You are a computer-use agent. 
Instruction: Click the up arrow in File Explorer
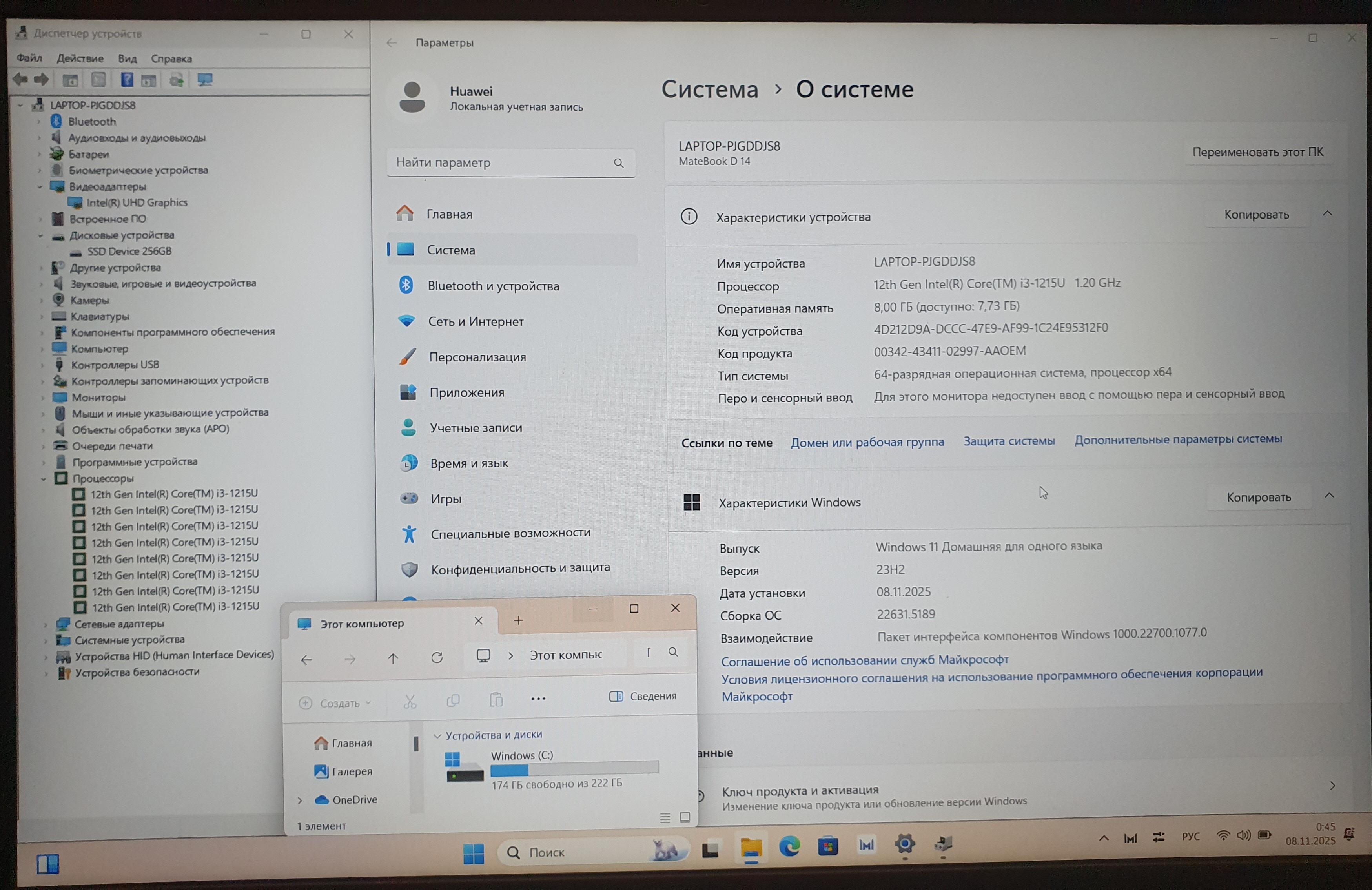[393, 658]
